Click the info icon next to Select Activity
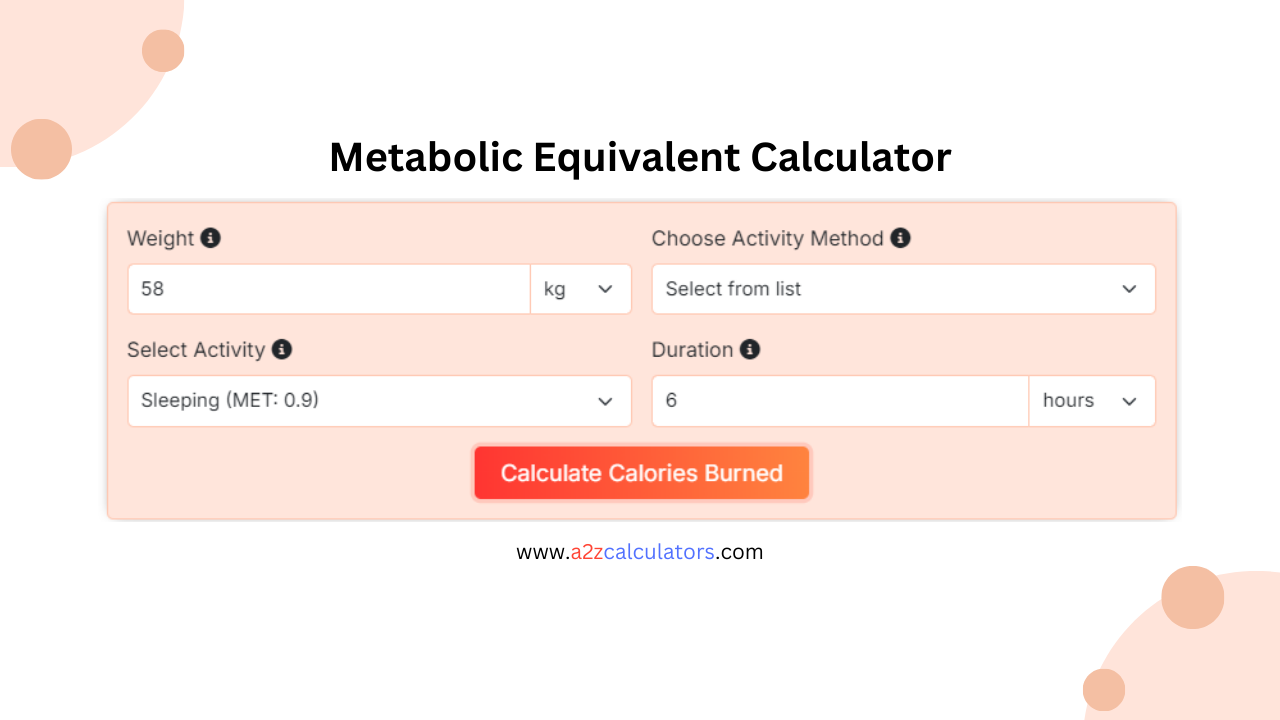 [x=281, y=350]
